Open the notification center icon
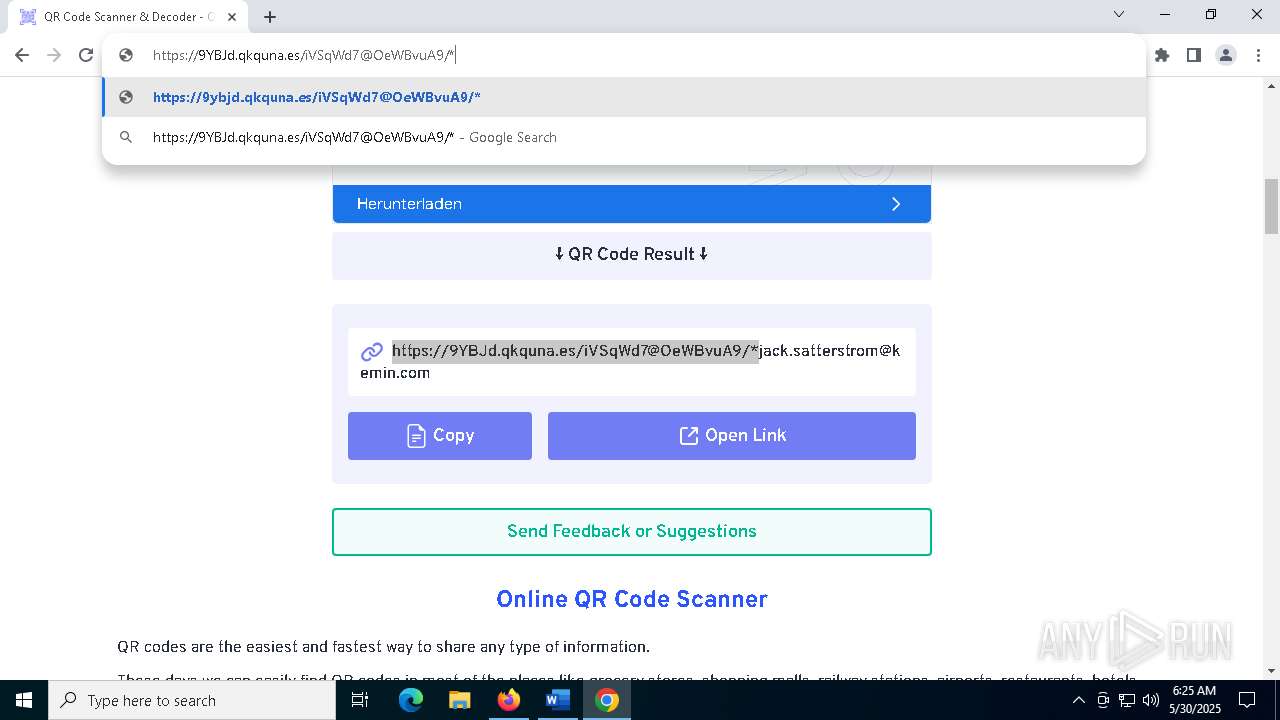Screen dimensions: 1280x720 (1247, 700)
